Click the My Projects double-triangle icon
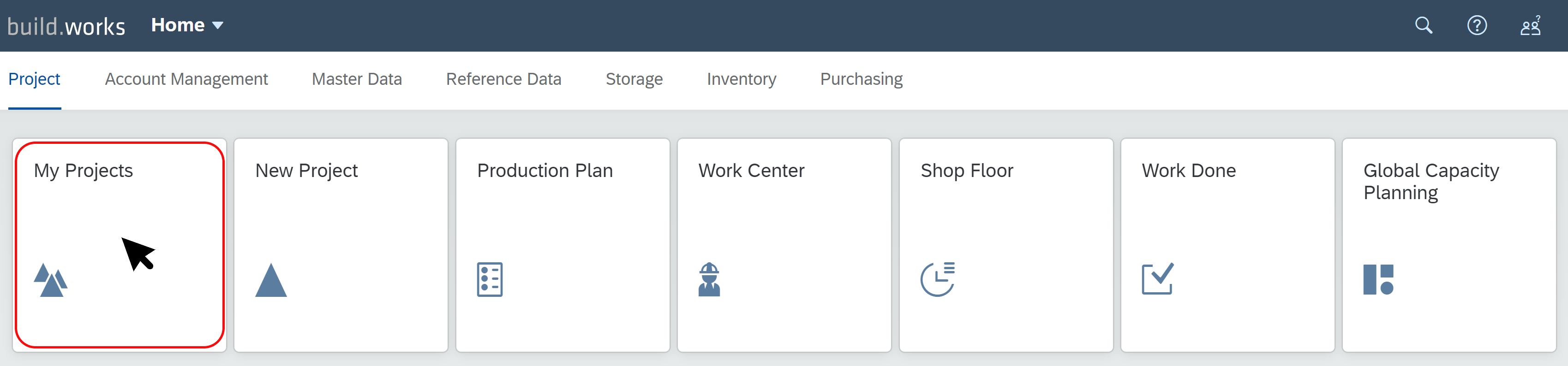The width and height of the screenshot is (1568, 366). point(50,280)
